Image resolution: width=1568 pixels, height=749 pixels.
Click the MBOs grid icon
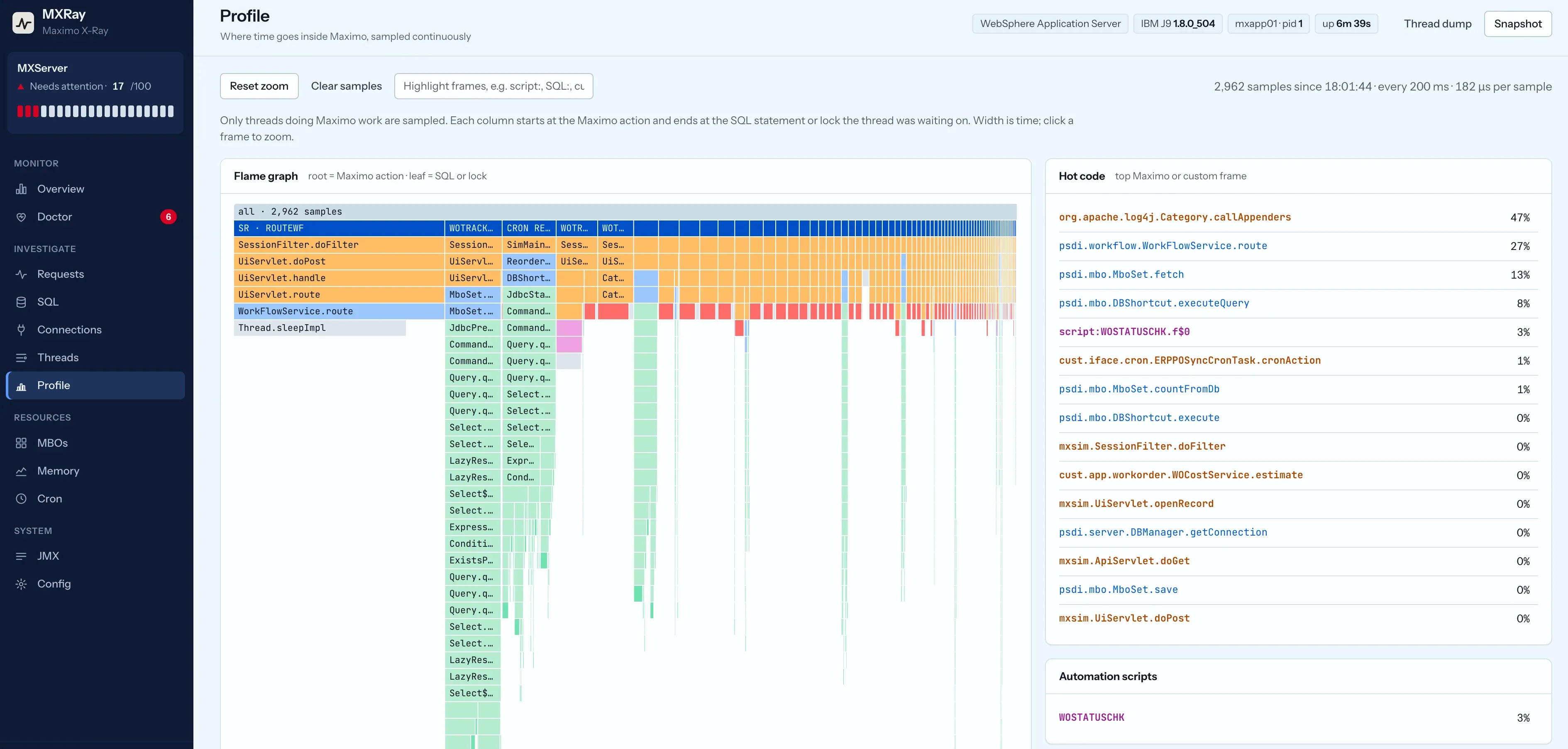[x=21, y=443]
